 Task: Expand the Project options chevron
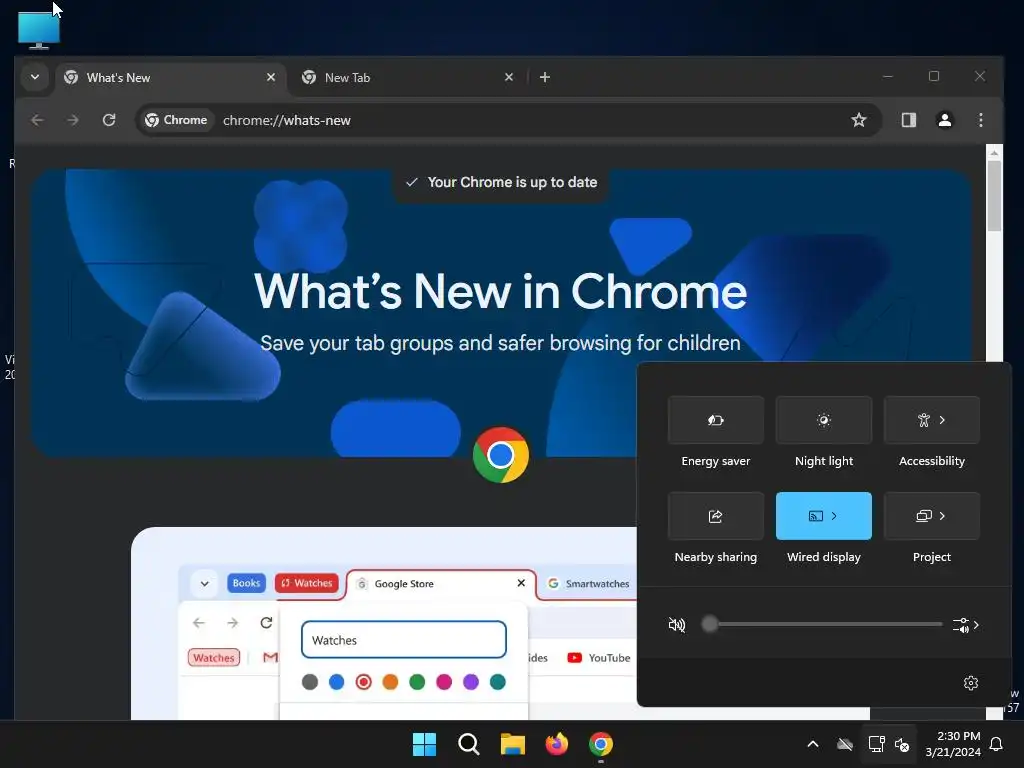(942, 516)
